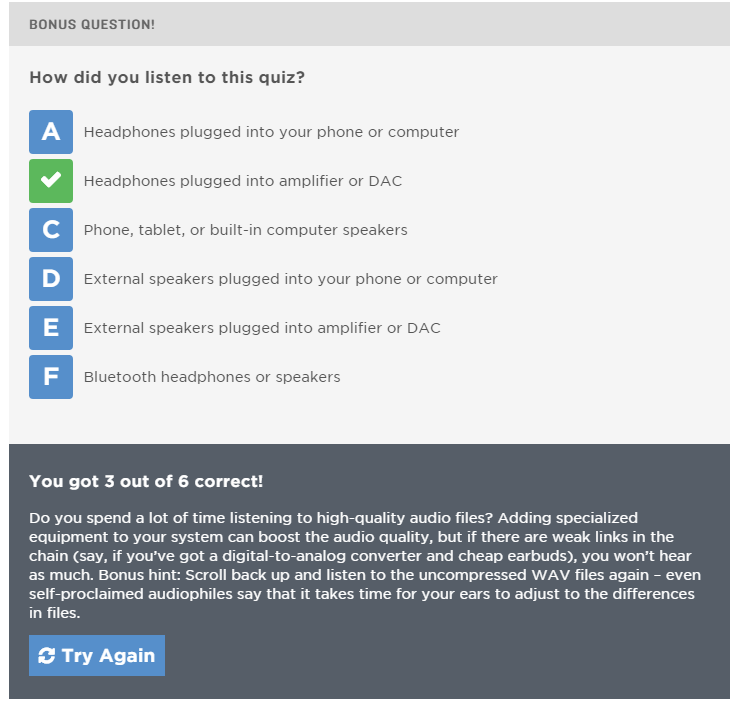The height and width of the screenshot is (701, 733).
Task: Select "Headphones plugged into your phone or computer"
Action: coord(271,132)
